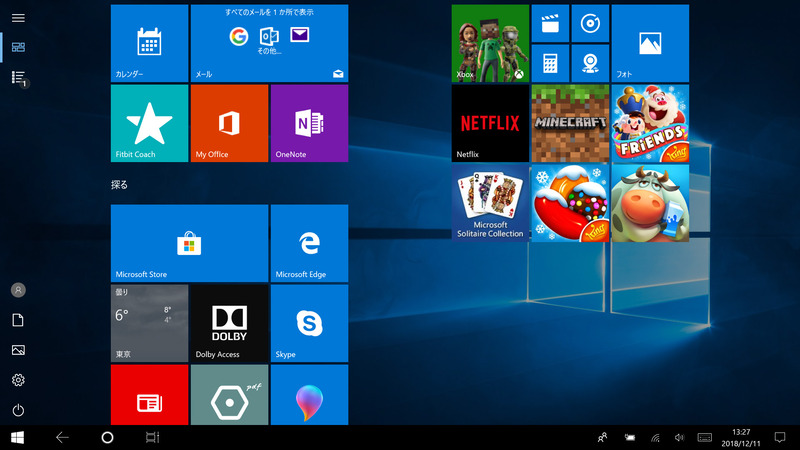Launch the hexagon PDF app tile
The width and height of the screenshot is (800, 450).
(230, 395)
